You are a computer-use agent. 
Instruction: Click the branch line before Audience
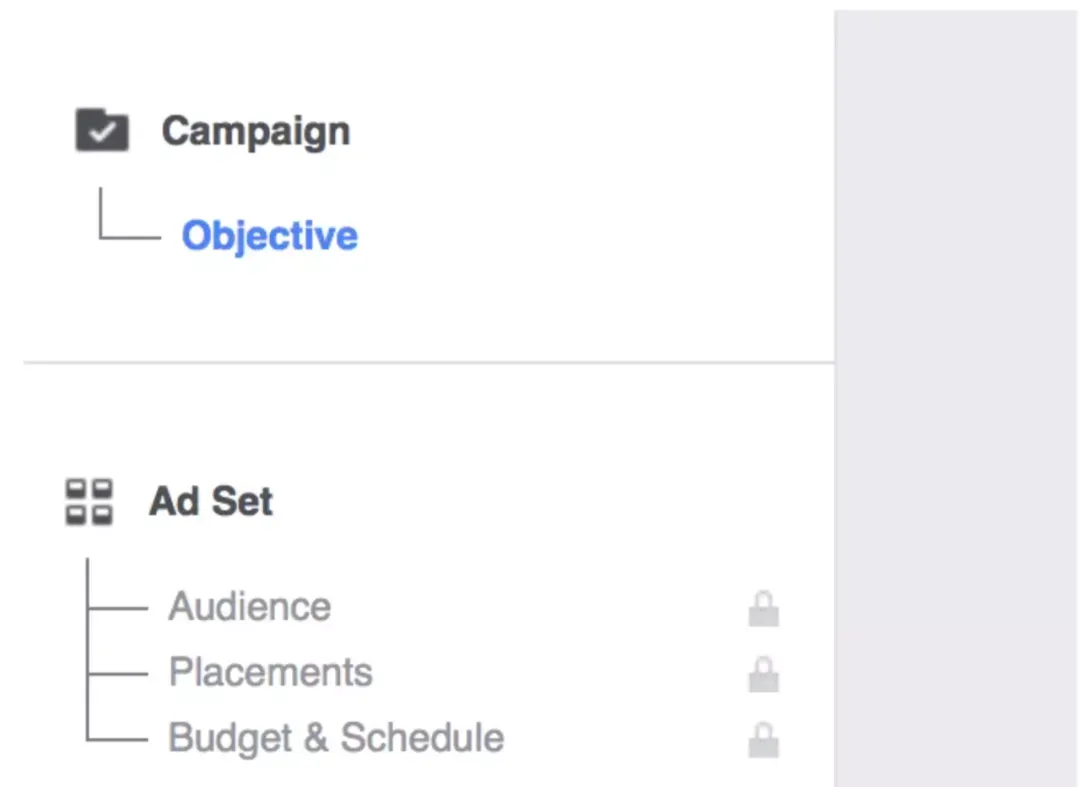[x=117, y=608]
